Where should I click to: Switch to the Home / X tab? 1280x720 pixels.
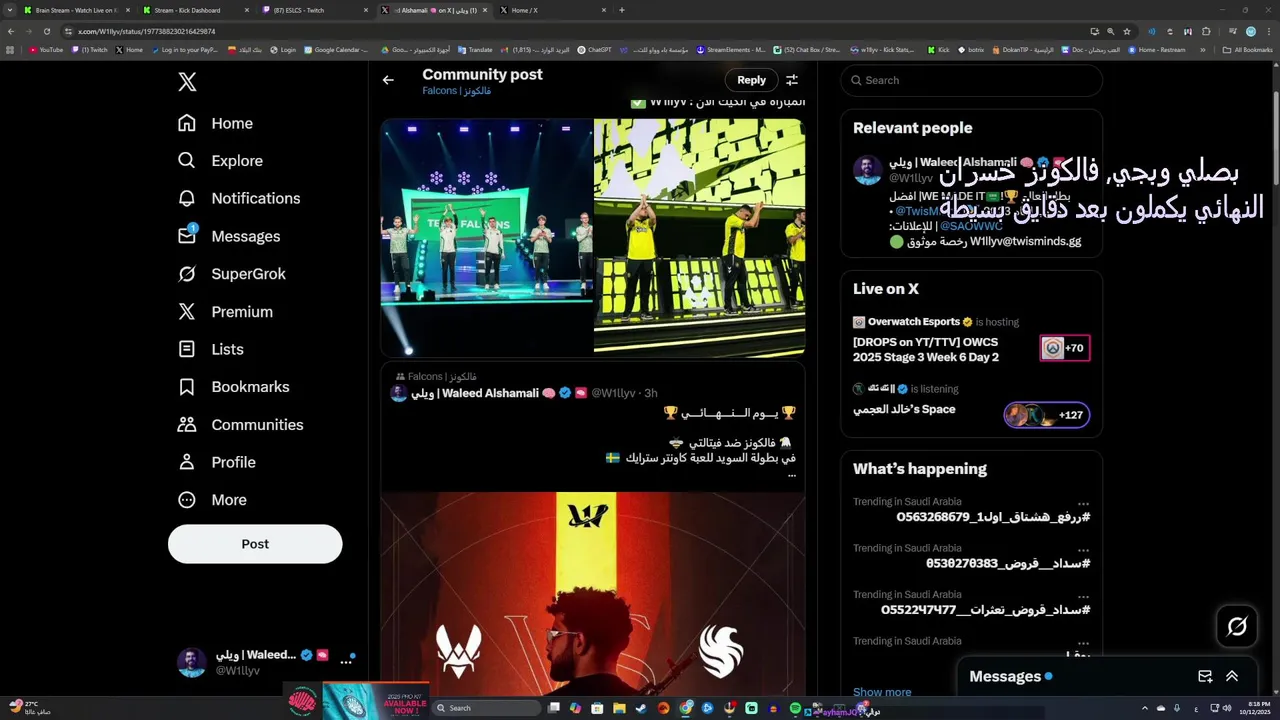click(x=551, y=10)
